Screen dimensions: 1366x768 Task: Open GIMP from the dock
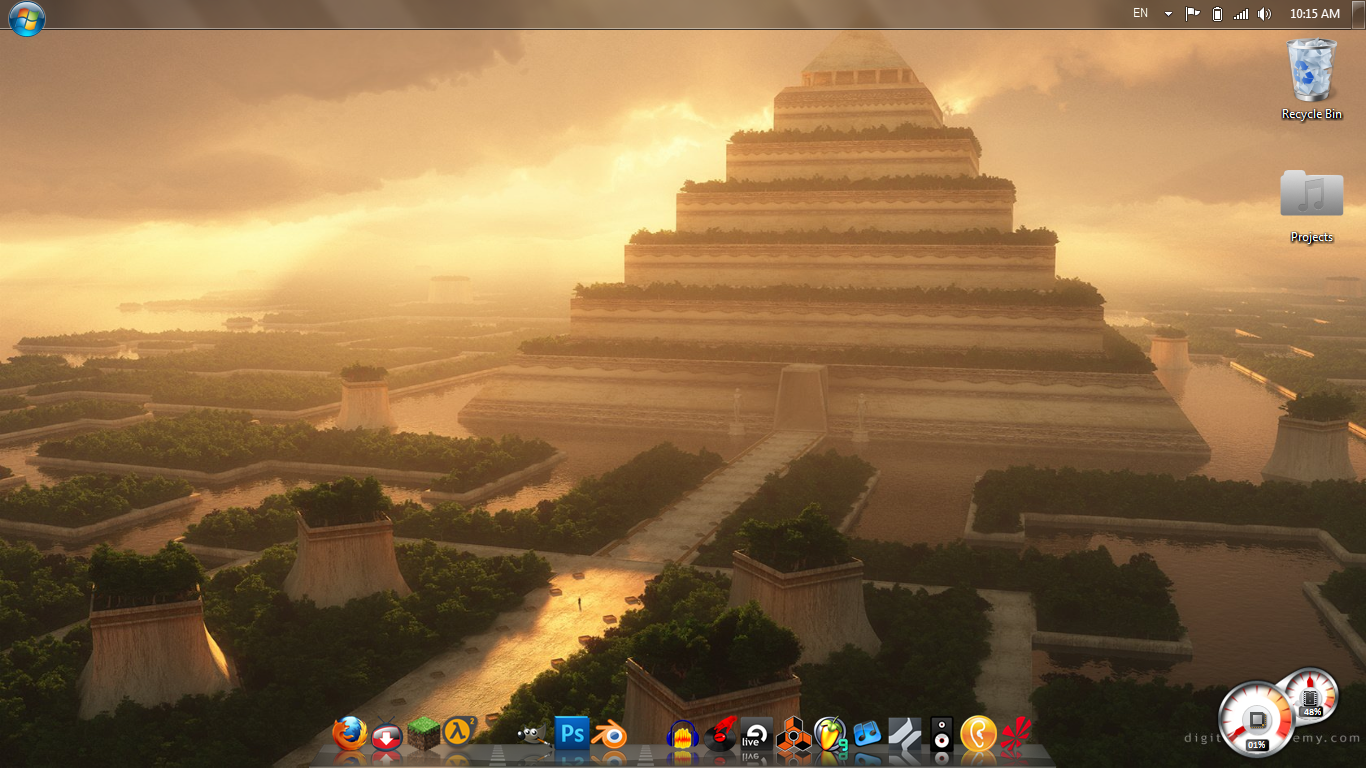click(x=534, y=736)
